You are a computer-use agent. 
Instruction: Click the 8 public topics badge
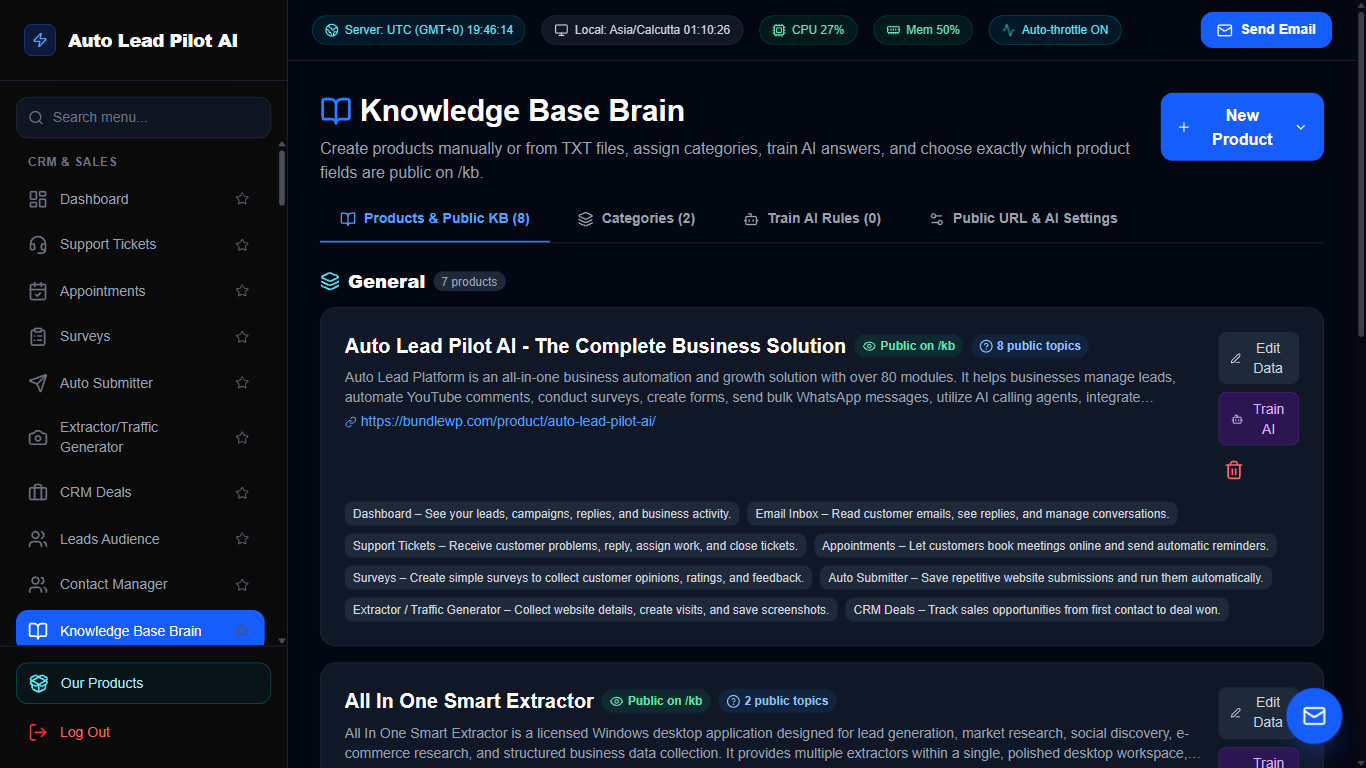pos(1030,346)
